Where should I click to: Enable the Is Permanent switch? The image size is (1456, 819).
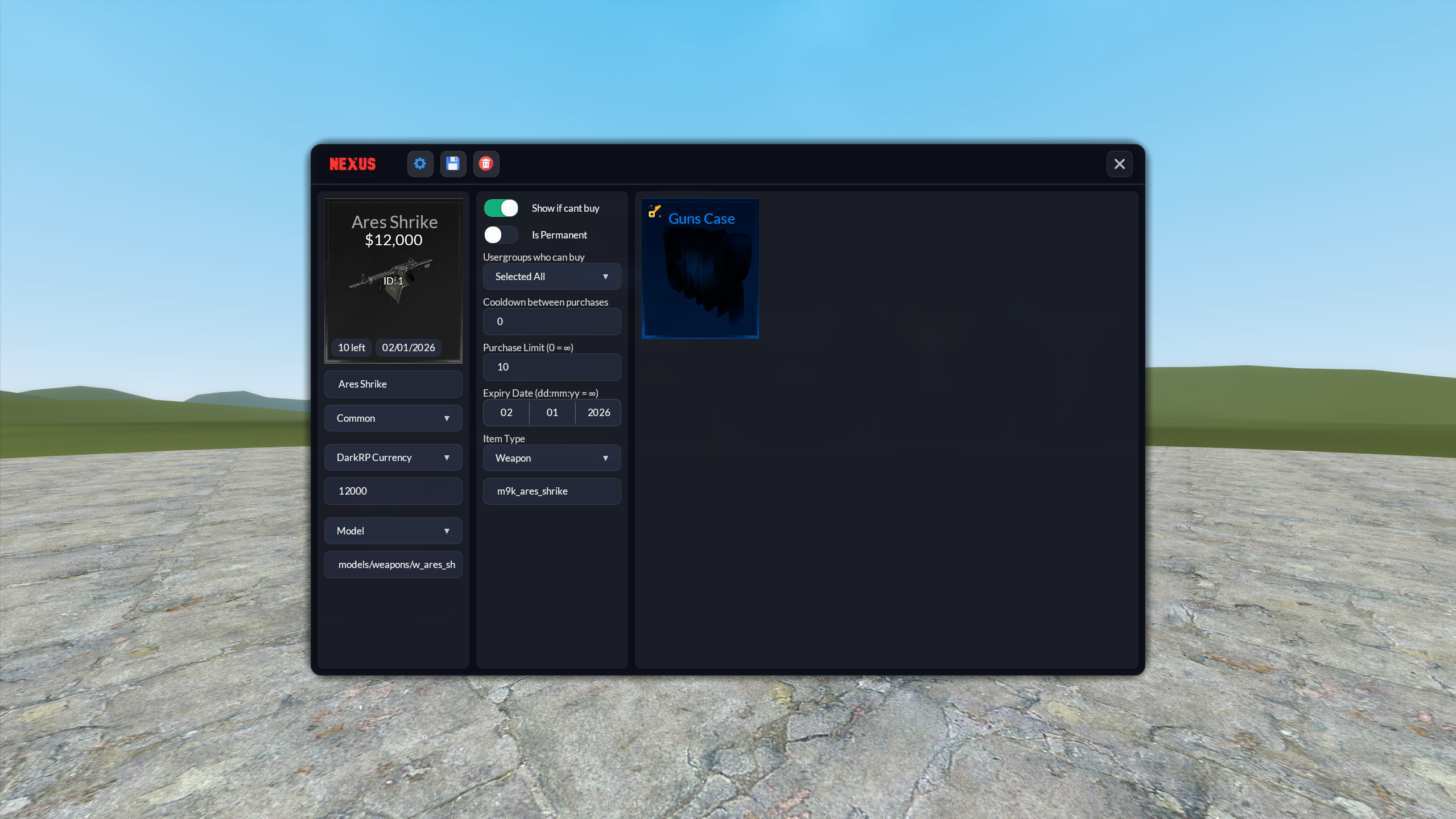coord(501,234)
